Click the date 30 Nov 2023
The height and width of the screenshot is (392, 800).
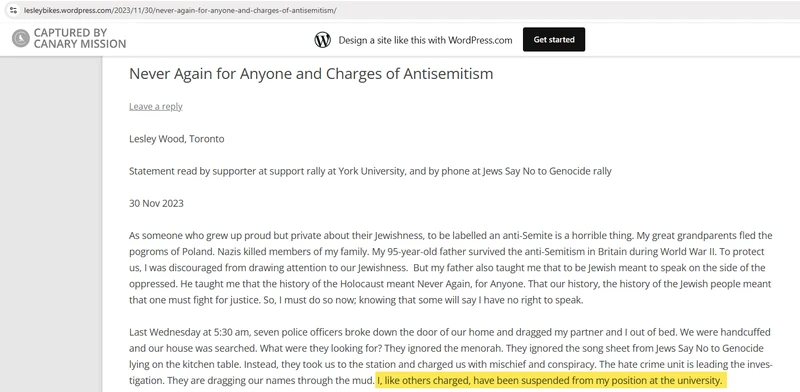point(156,204)
